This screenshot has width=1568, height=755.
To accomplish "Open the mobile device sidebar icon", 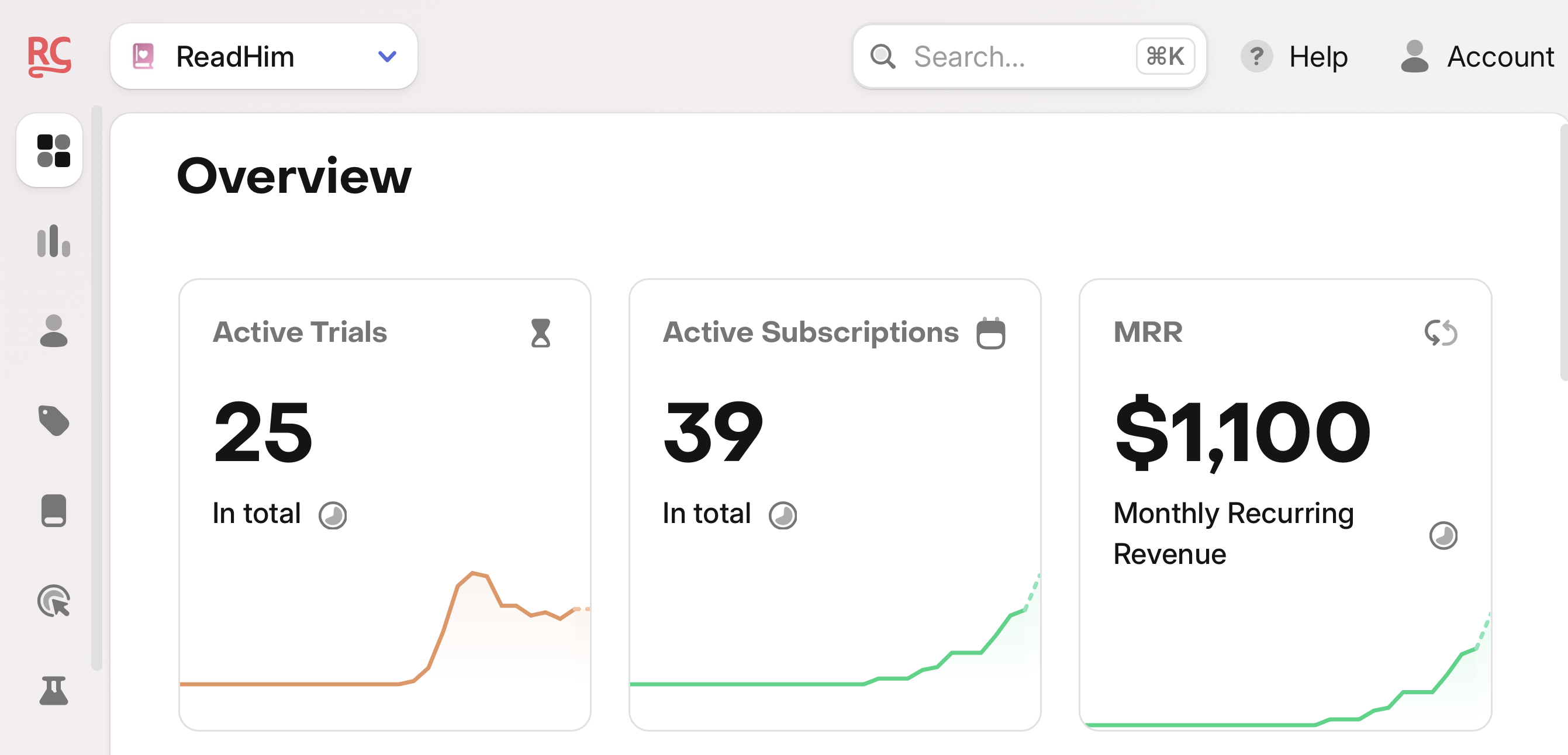I will point(54,510).
